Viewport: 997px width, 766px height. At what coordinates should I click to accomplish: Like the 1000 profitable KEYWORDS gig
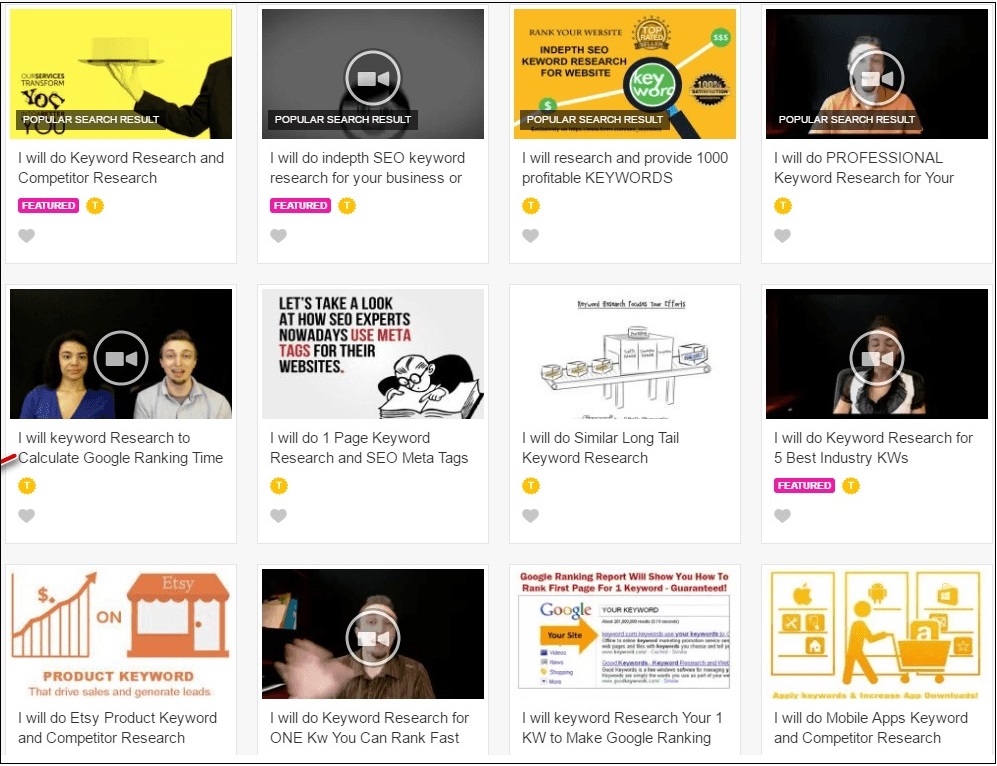click(x=531, y=236)
